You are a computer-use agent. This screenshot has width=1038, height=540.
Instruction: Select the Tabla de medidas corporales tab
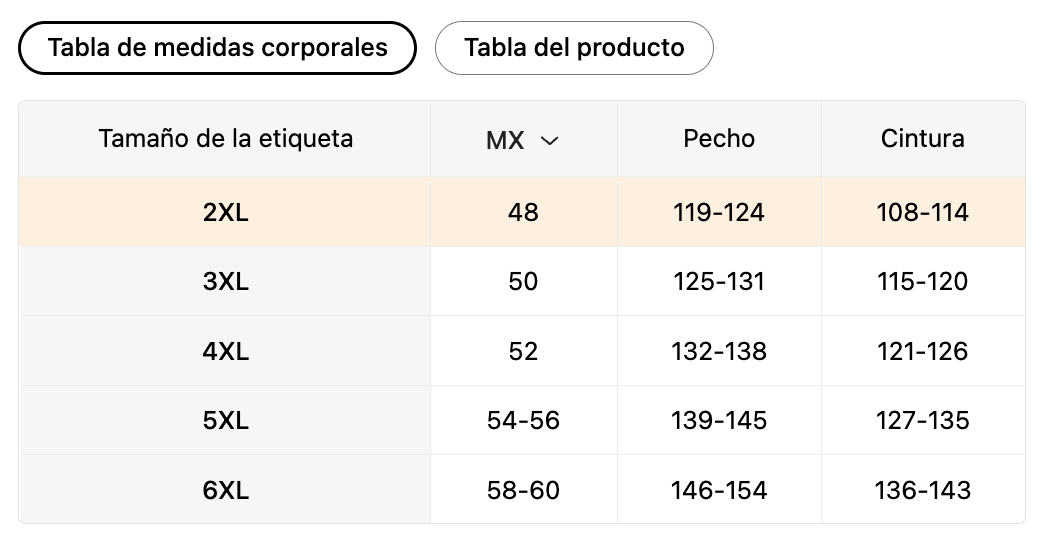click(217, 48)
